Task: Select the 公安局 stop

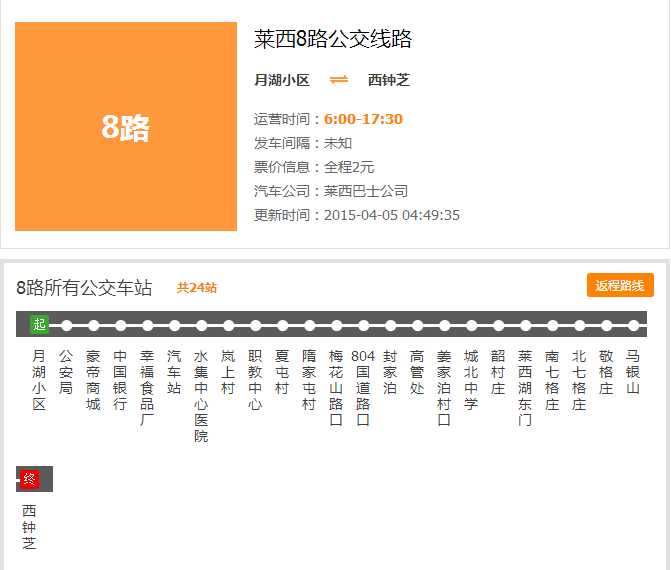Action: coord(66,372)
